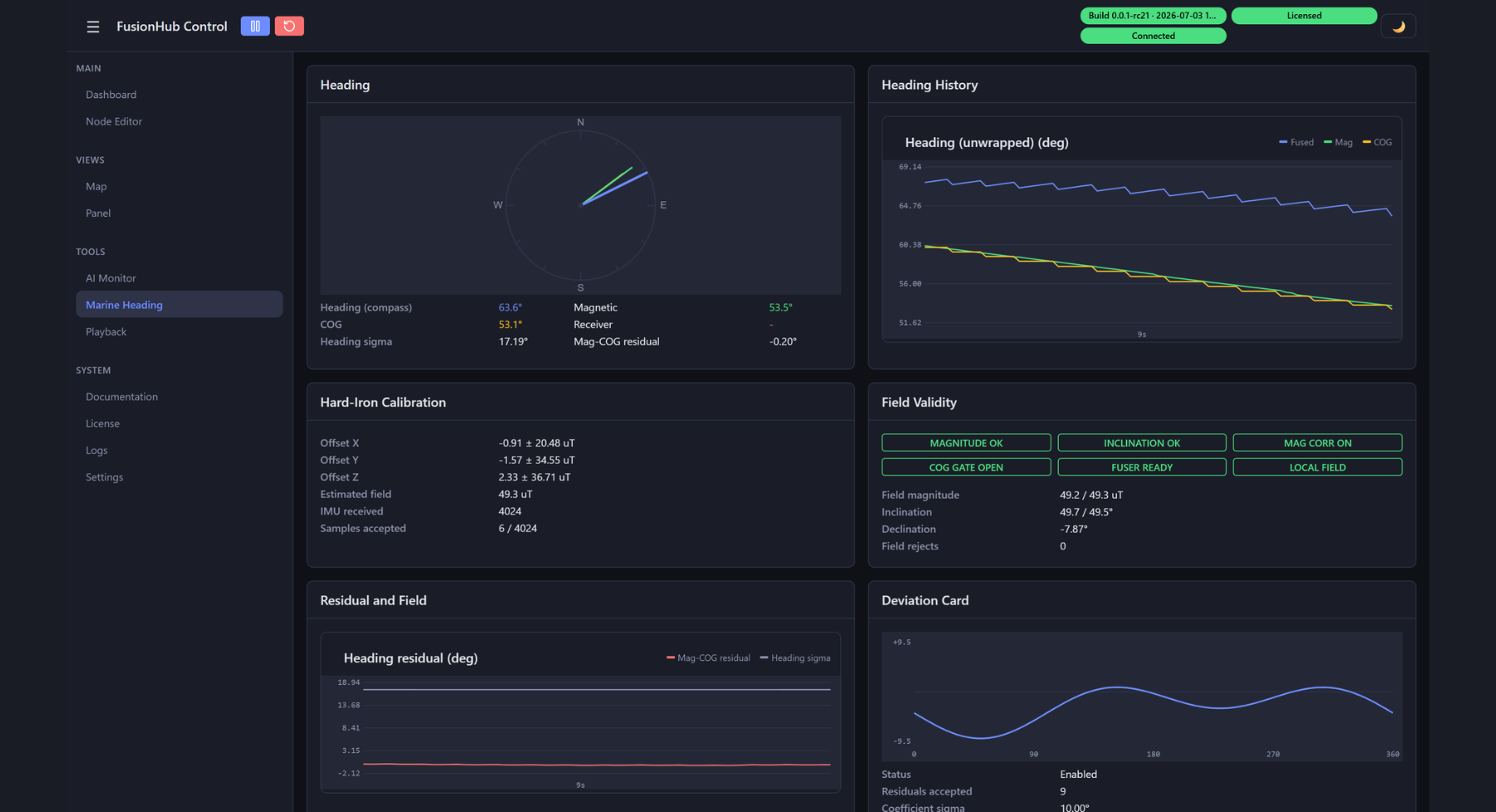Click the Heading sigma value 17.19°
The height and width of the screenshot is (812, 1496).
coord(513,342)
